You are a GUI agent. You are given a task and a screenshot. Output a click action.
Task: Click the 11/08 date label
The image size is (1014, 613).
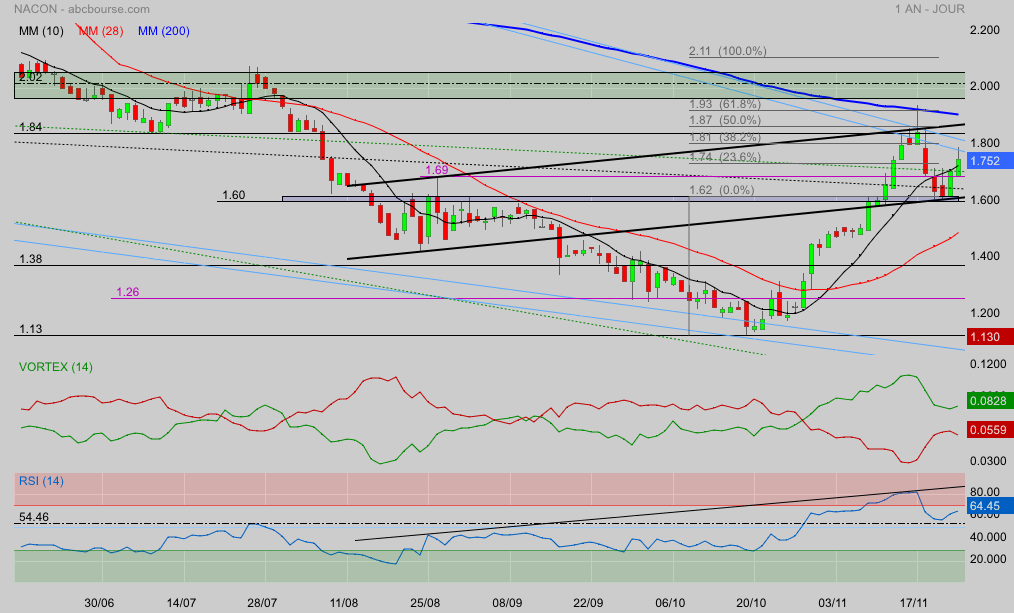(x=343, y=603)
